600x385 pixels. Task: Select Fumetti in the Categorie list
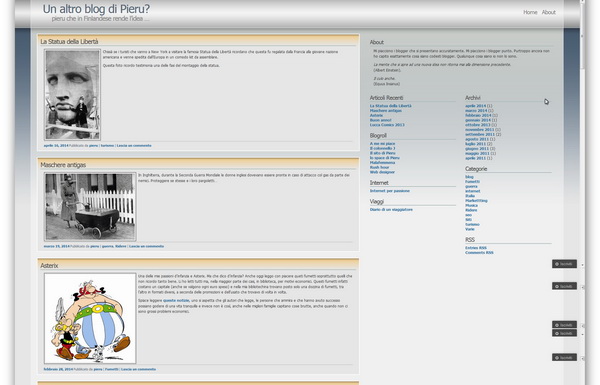[x=472, y=182]
